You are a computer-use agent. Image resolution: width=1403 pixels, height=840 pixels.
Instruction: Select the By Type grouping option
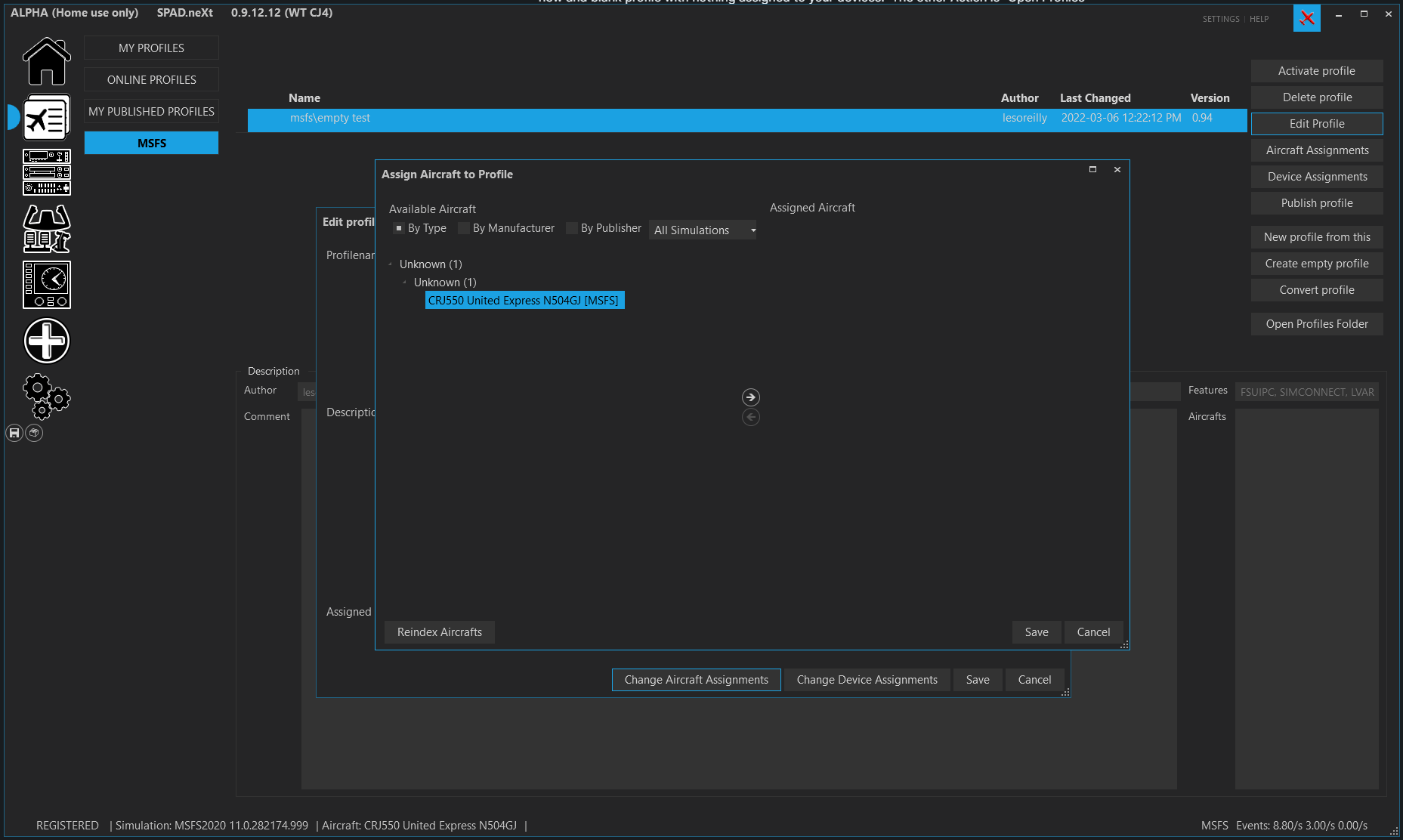point(420,228)
